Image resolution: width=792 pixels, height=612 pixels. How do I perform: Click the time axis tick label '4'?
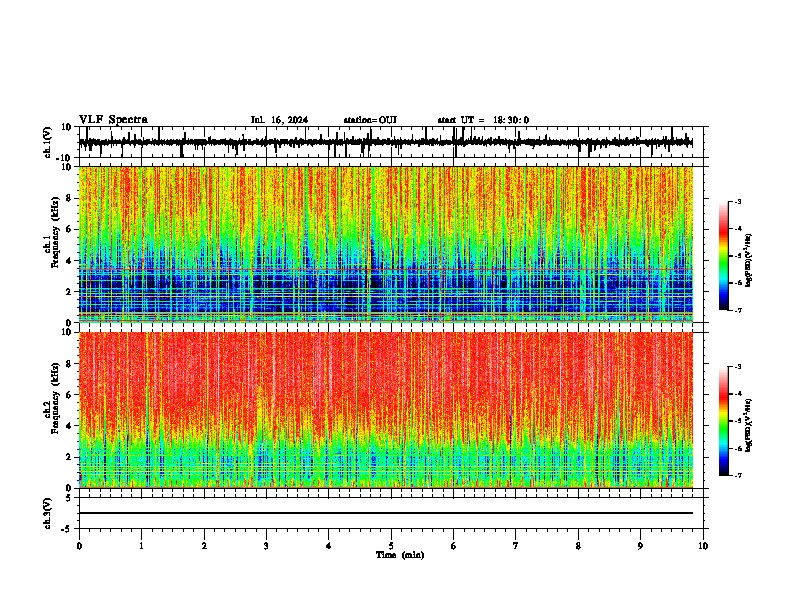(x=329, y=546)
